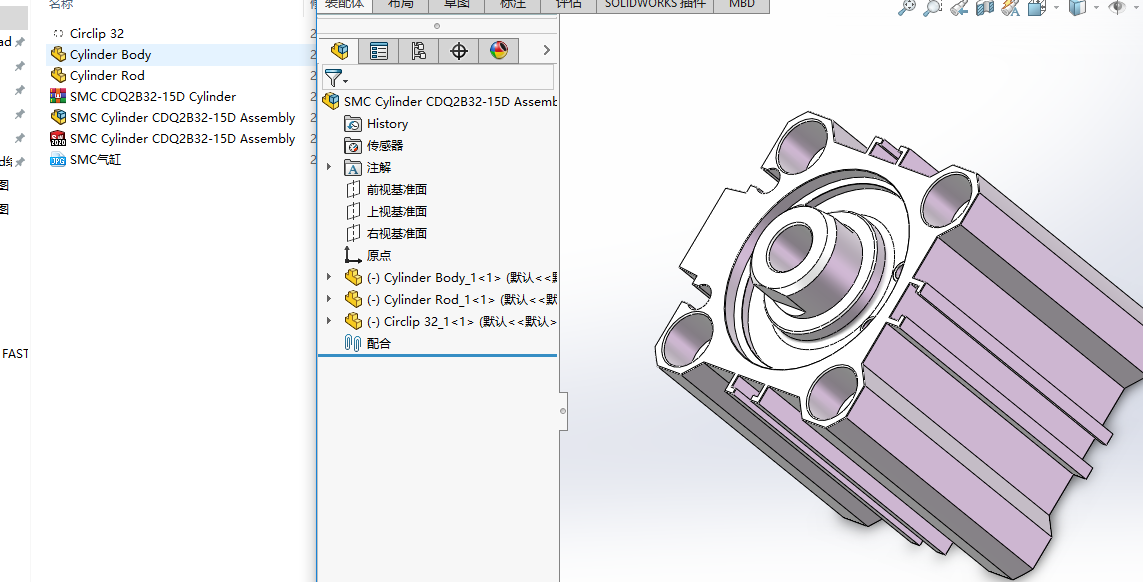Switch to the DisplayManager color ball tab
This screenshot has width=1143, height=582.
[499, 50]
